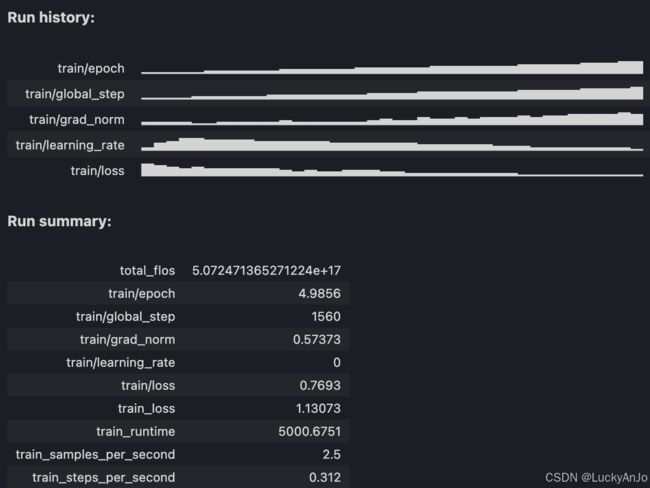Click the train/epoch label in Run history
The width and height of the screenshot is (650, 488).
click(91, 68)
